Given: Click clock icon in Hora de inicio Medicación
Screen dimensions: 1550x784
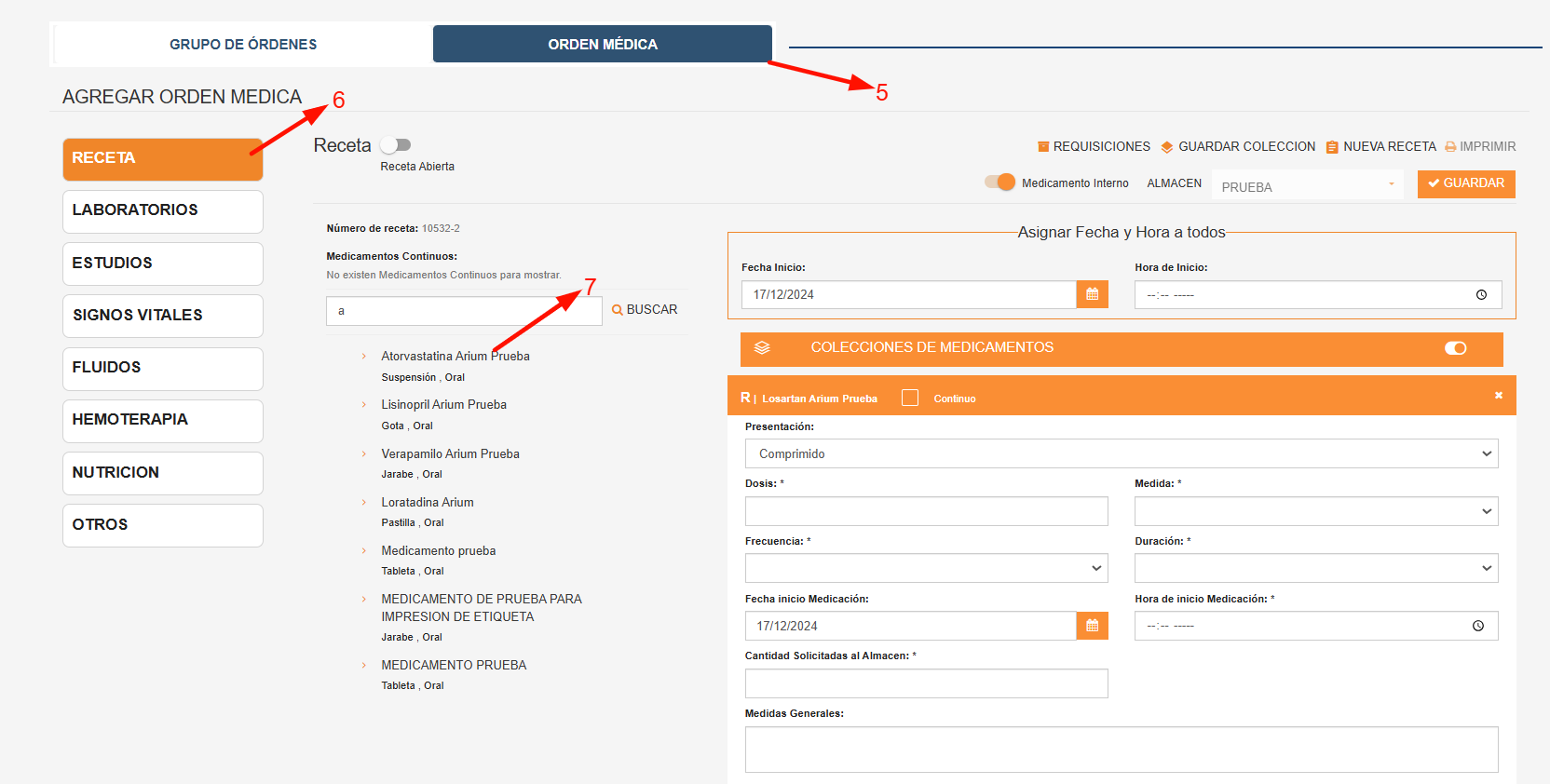Looking at the screenshot, I should (1478, 626).
